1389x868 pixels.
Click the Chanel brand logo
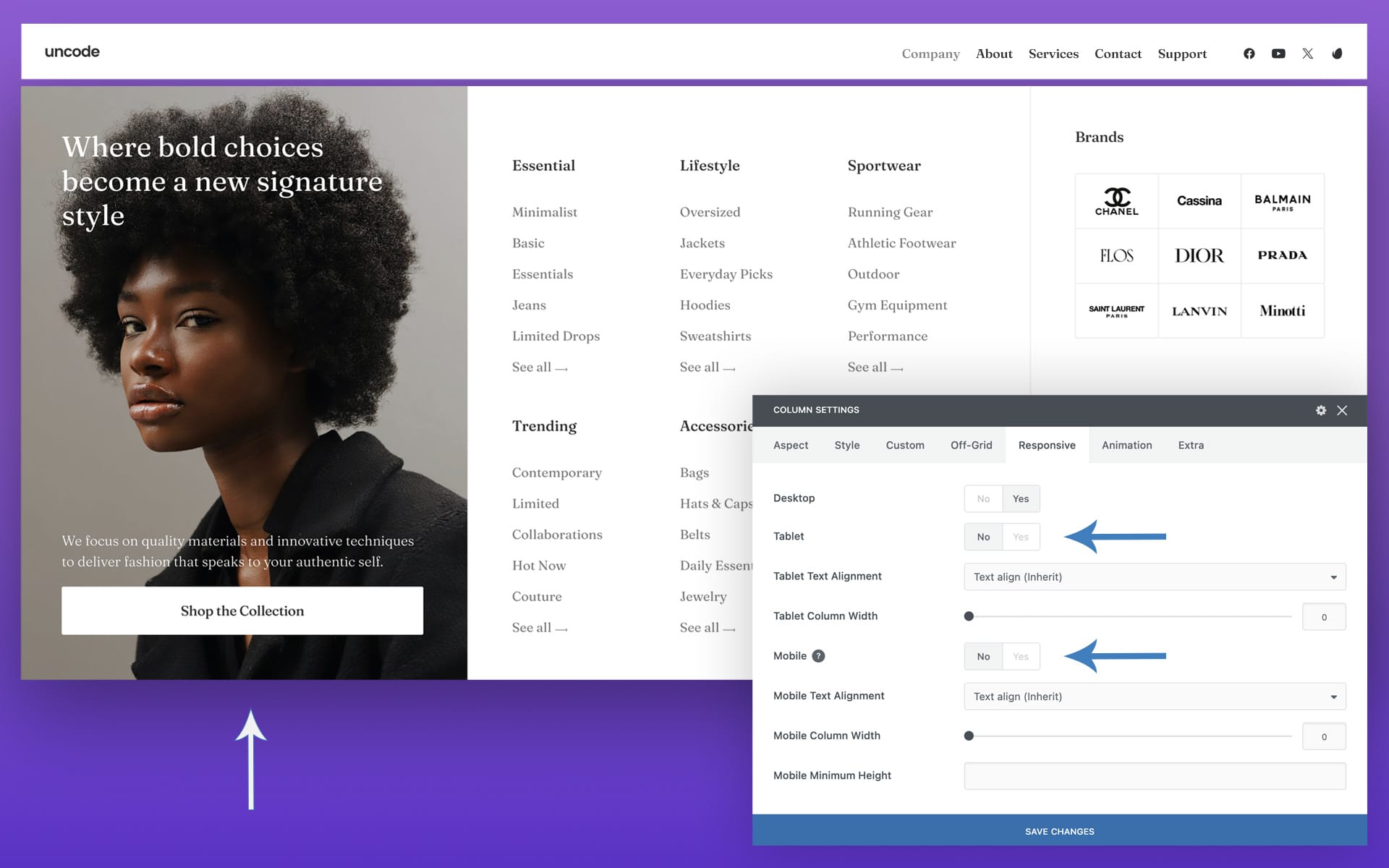[1116, 201]
